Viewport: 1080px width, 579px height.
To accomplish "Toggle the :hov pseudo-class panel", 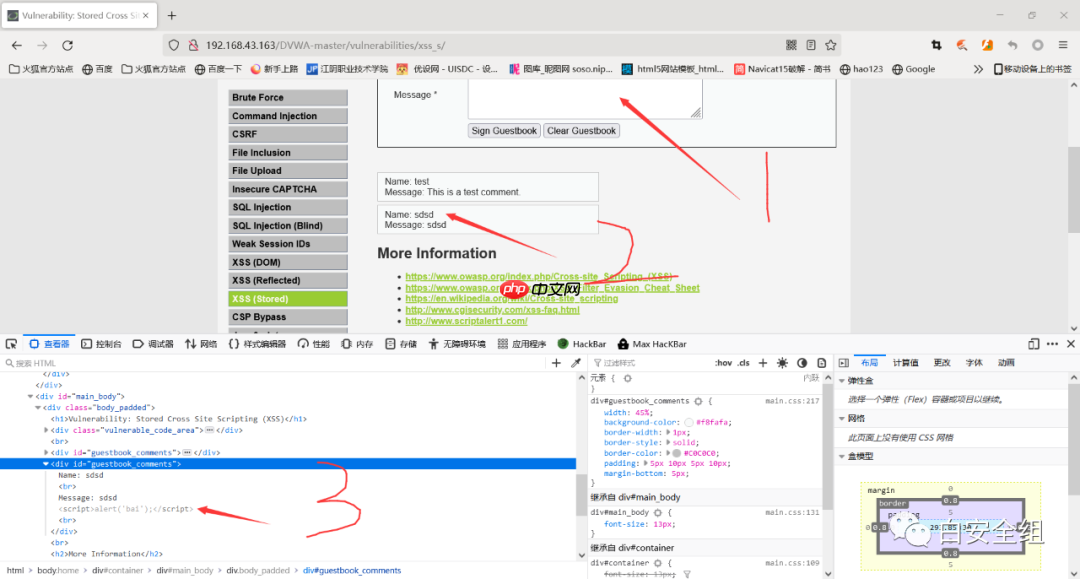I will (723, 363).
